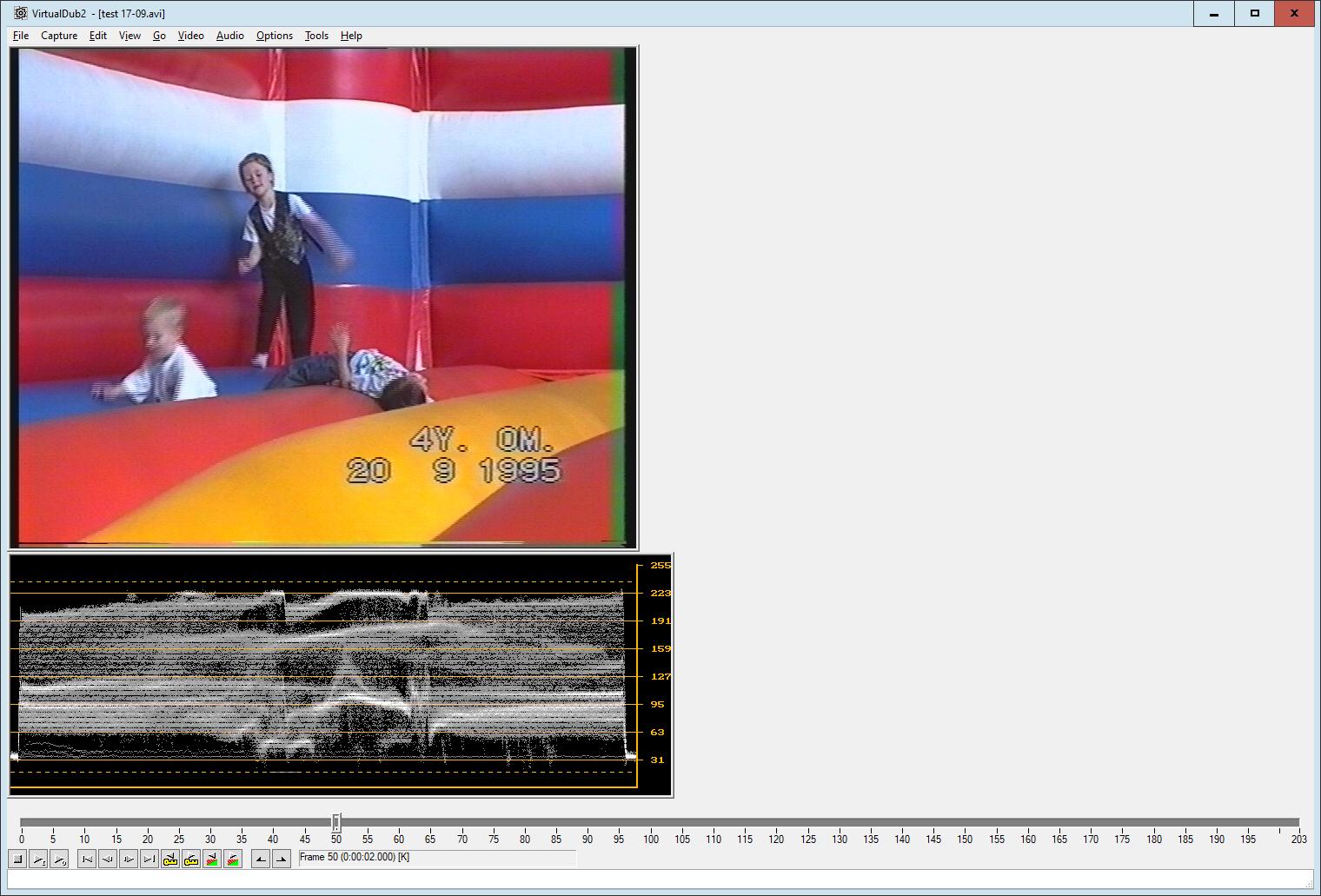Image resolution: width=1321 pixels, height=896 pixels.
Task: Go to previous keyframe
Action: (x=170, y=859)
